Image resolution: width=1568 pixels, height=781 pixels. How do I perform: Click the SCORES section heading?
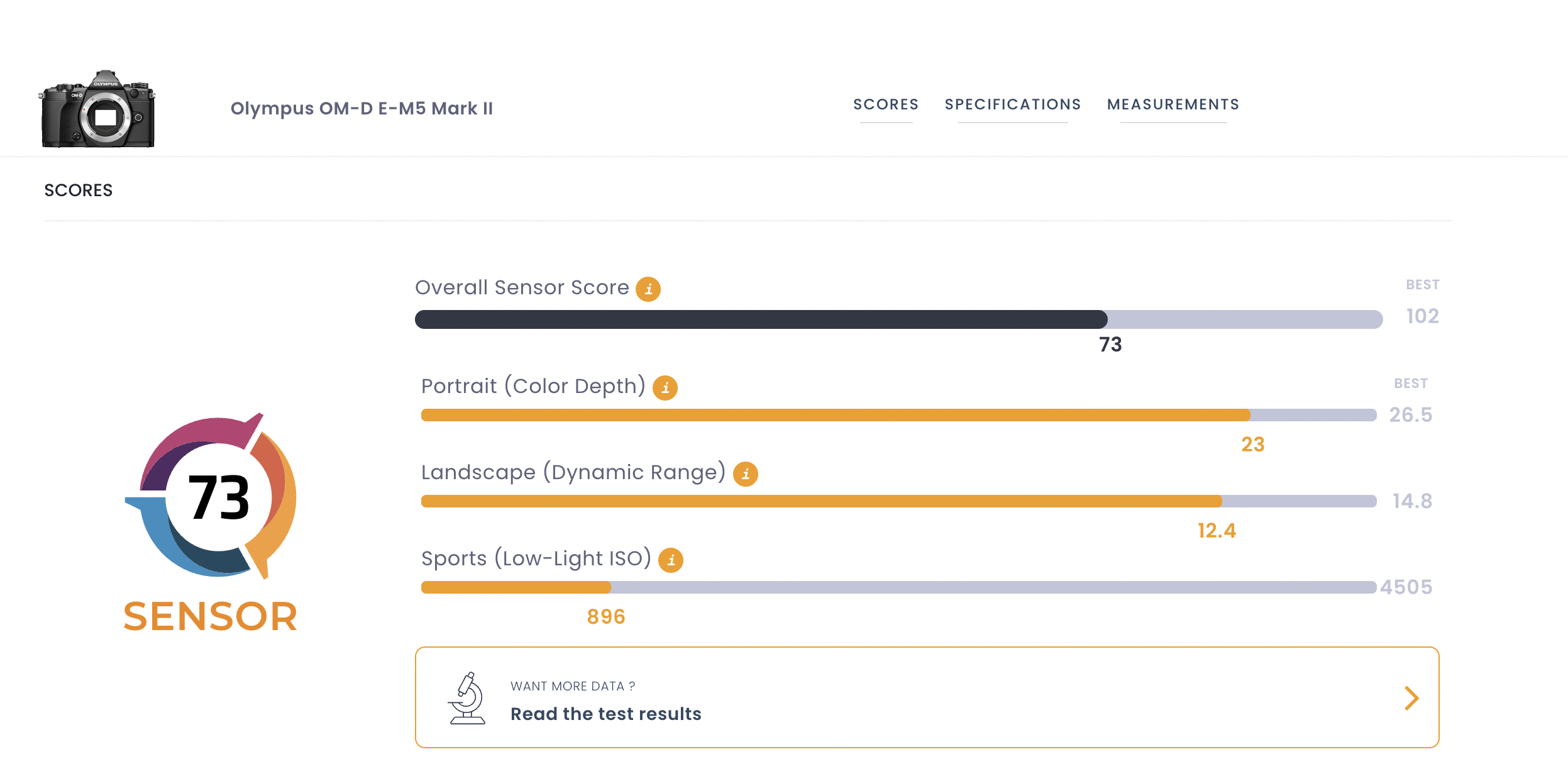tap(78, 191)
